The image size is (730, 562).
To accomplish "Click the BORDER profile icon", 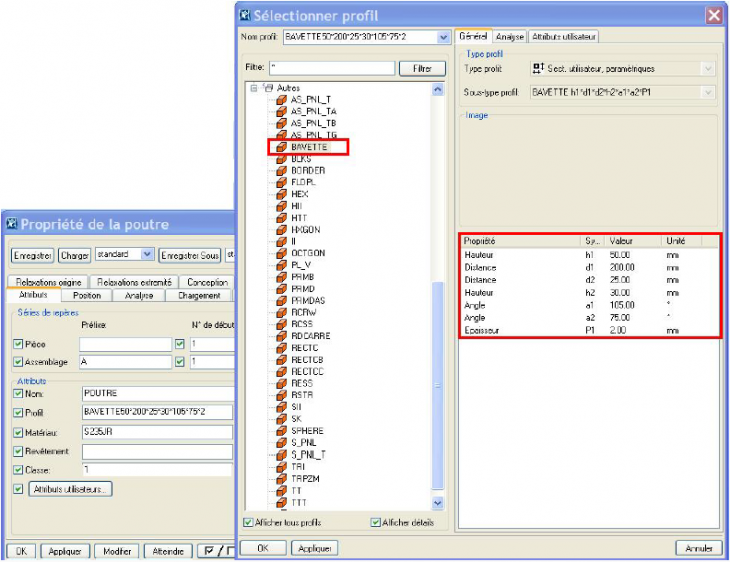I will 283,170.
